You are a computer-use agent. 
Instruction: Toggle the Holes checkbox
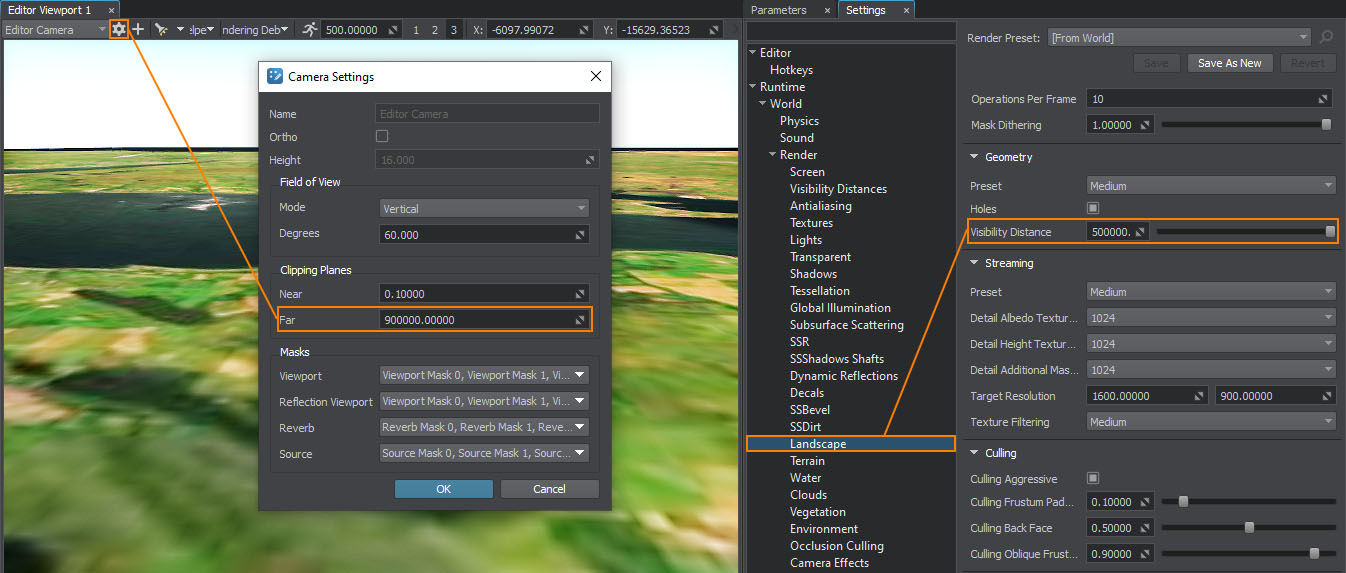1093,208
